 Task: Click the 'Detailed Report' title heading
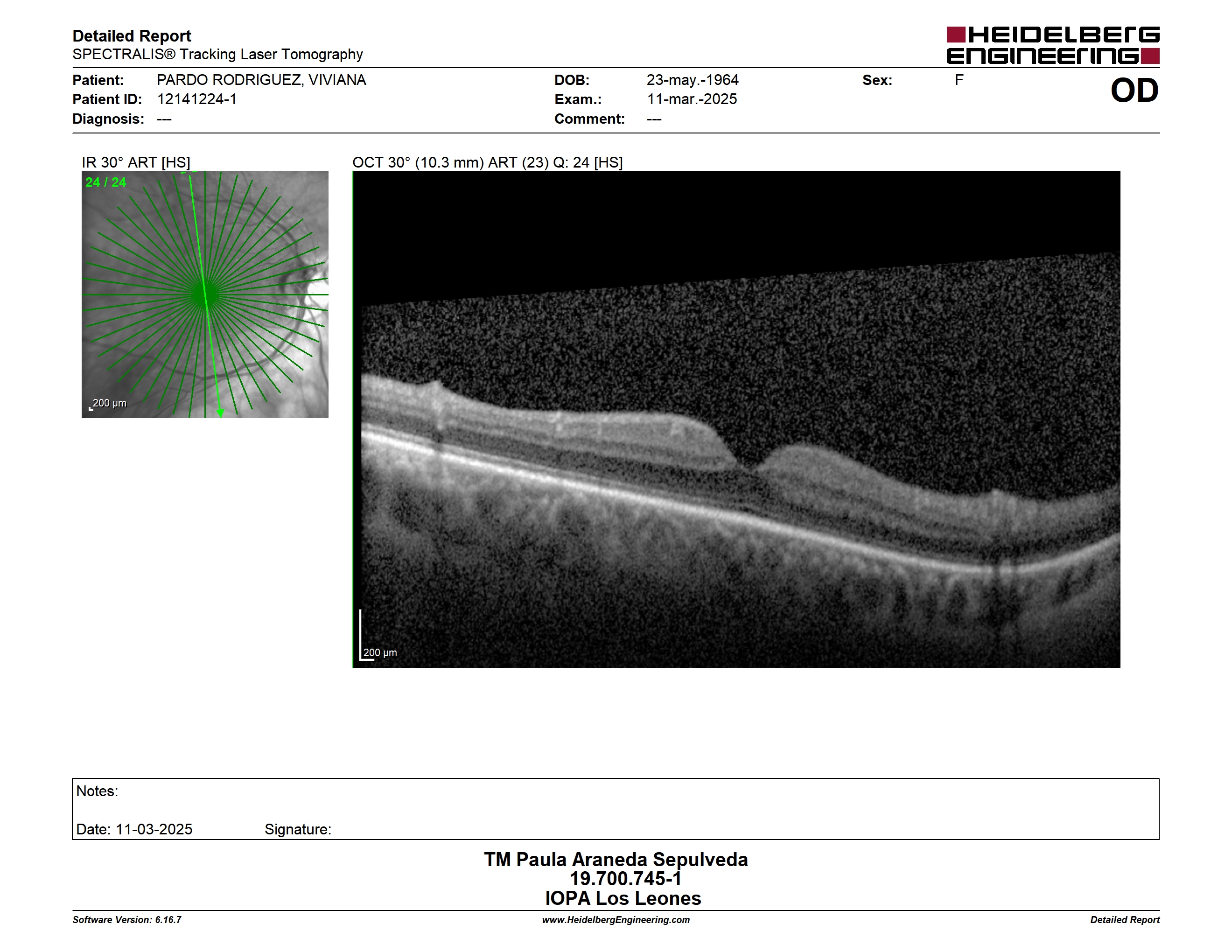click(132, 36)
